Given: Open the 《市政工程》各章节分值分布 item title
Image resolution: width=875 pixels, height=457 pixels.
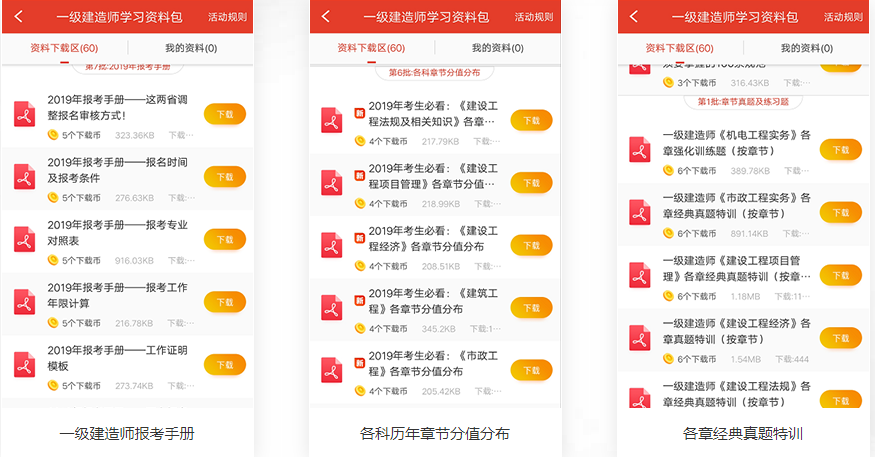Looking at the screenshot, I should (432, 363).
